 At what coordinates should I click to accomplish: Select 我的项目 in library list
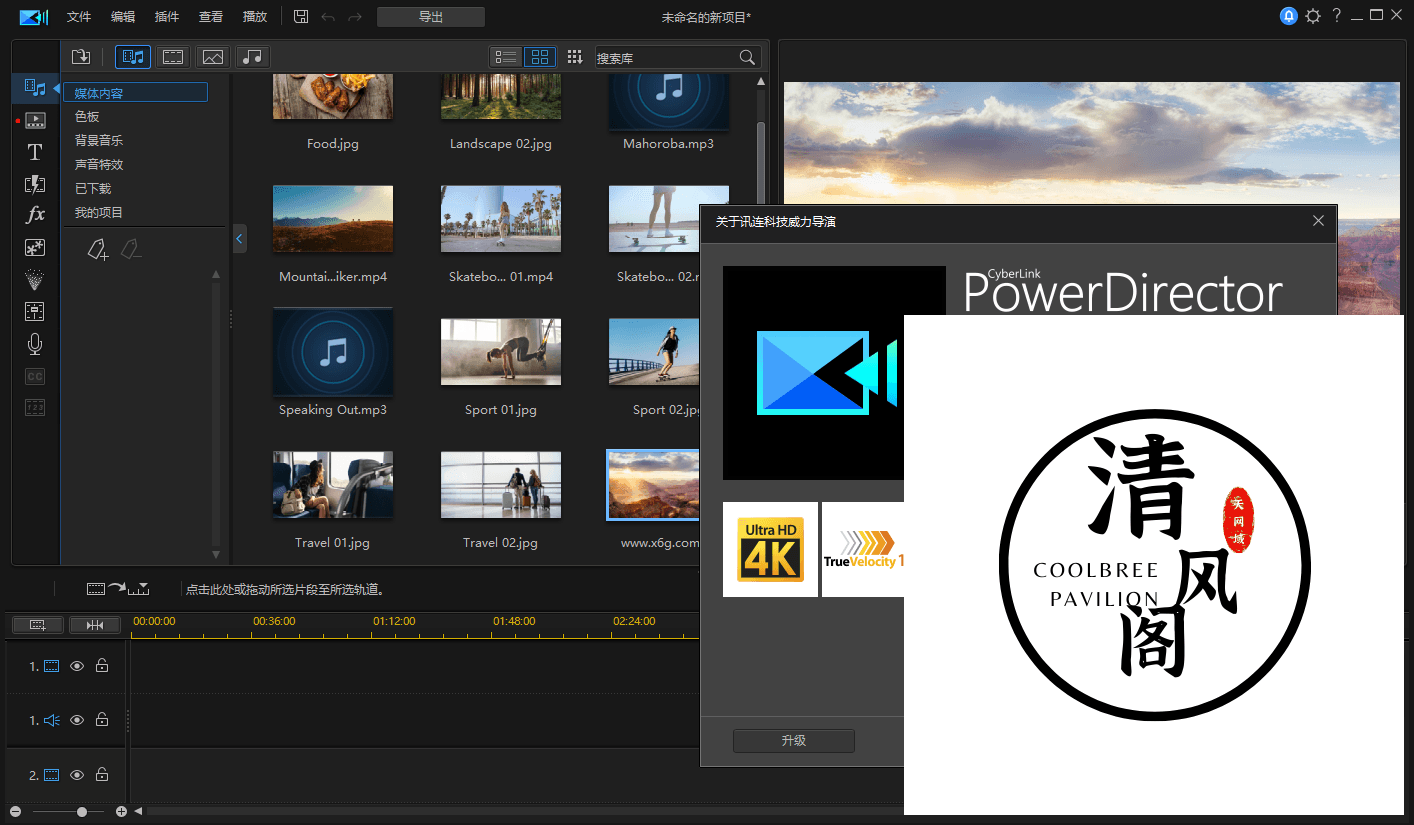(x=99, y=213)
